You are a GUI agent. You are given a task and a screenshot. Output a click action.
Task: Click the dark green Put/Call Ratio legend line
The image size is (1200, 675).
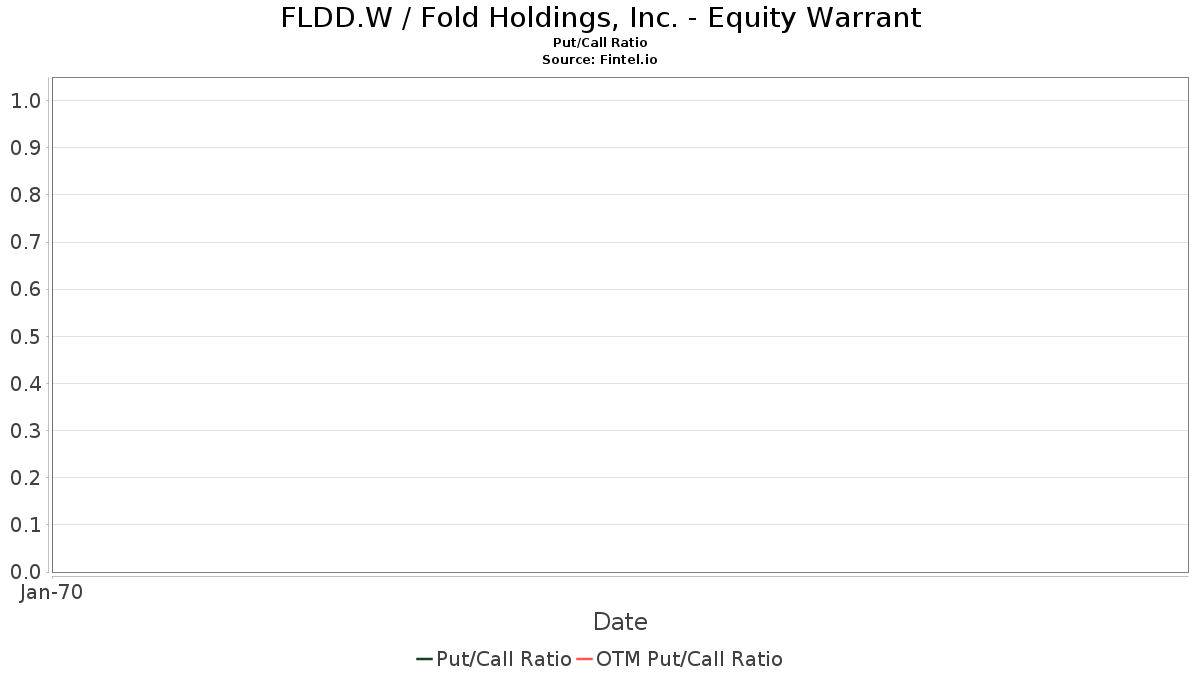click(424, 659)
